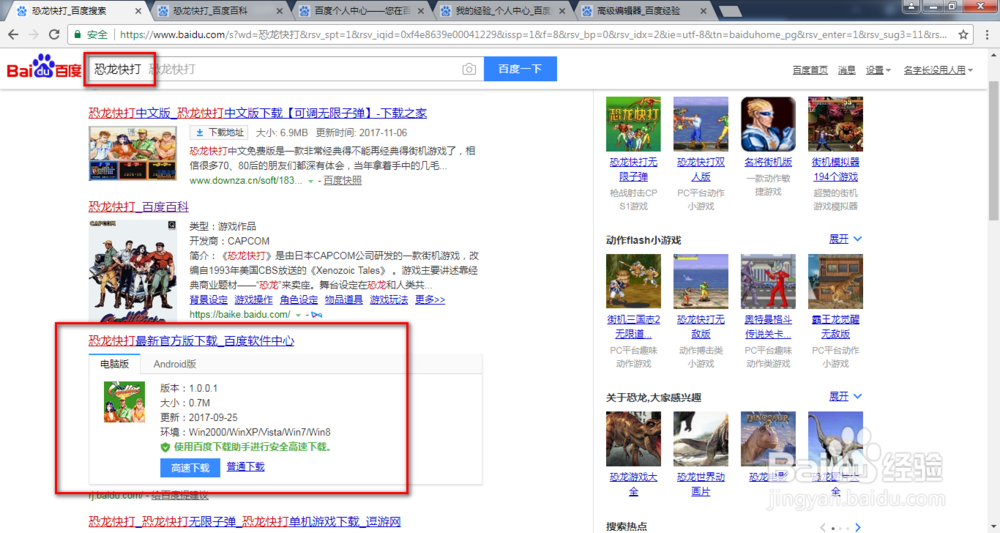
Task: Bookmark page with the star icon
Action: [x=963, y=34]
